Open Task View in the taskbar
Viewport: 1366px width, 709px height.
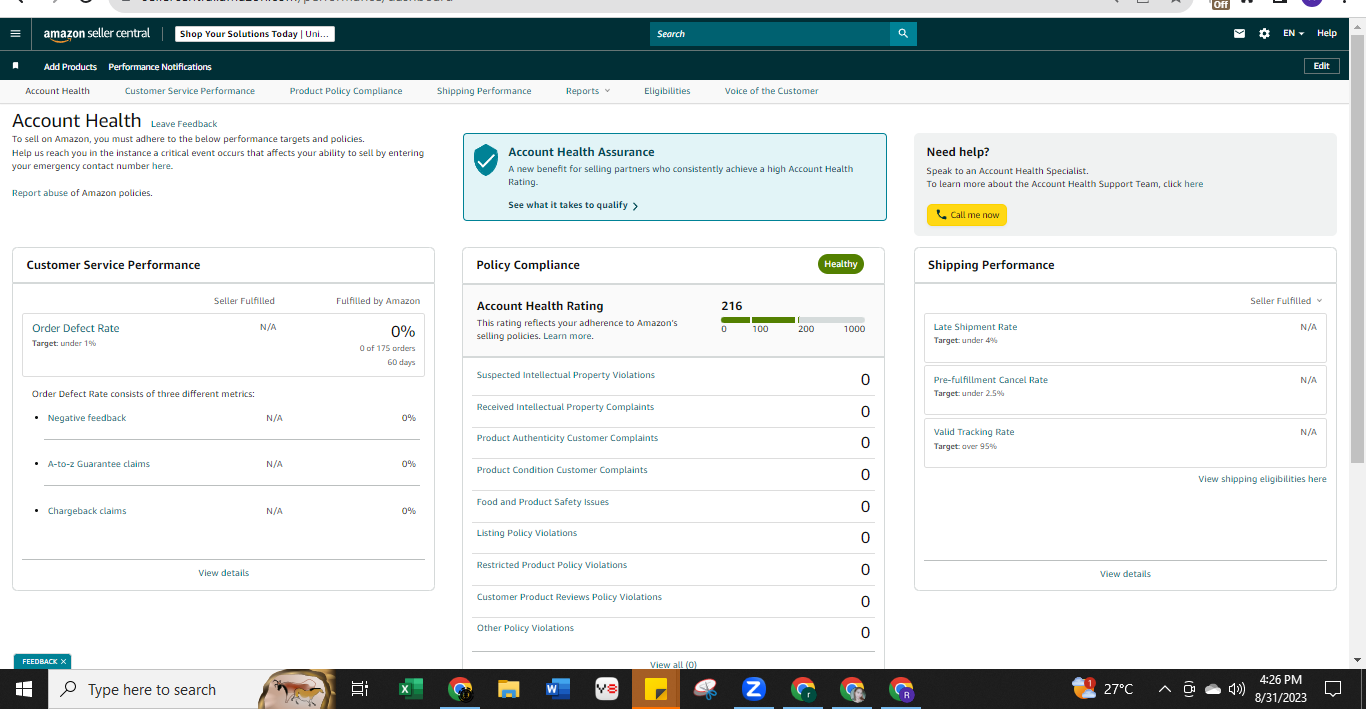click(360, 689)
